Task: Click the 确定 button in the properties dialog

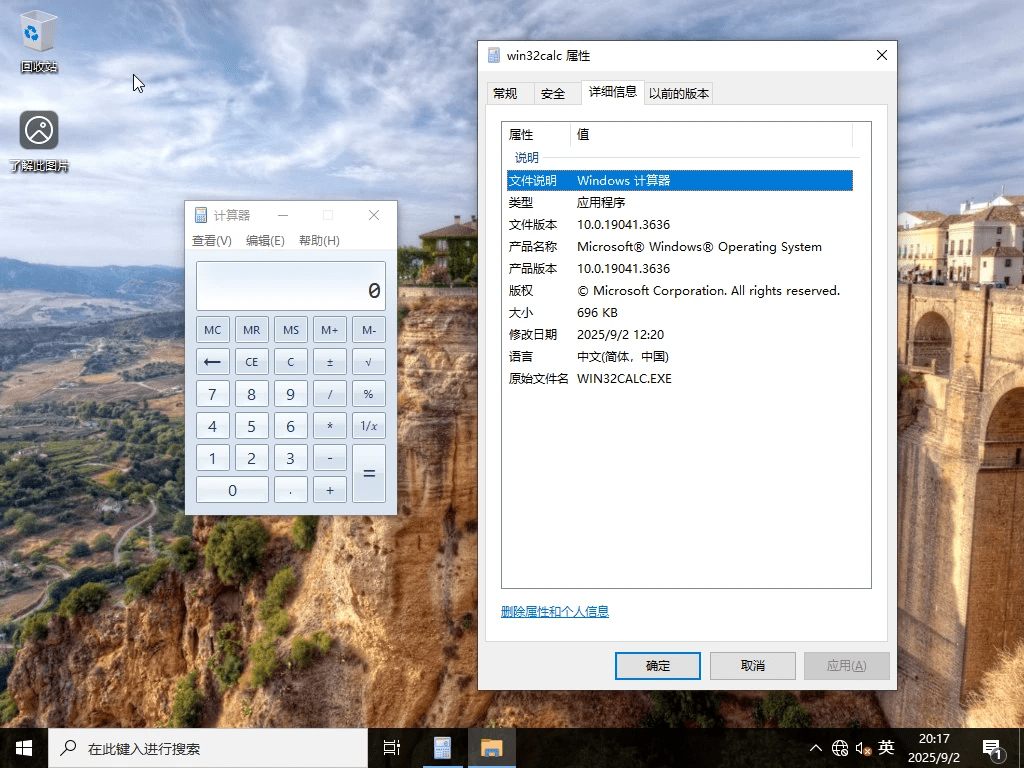Action: coord(657,665)
